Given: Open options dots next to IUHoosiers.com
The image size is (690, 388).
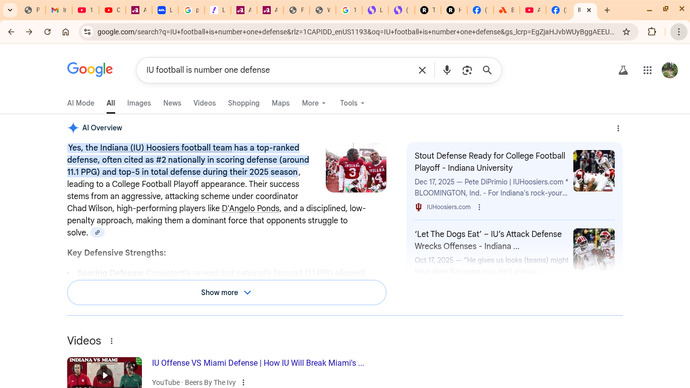Looking at the screenshot, I should (479, 207).
